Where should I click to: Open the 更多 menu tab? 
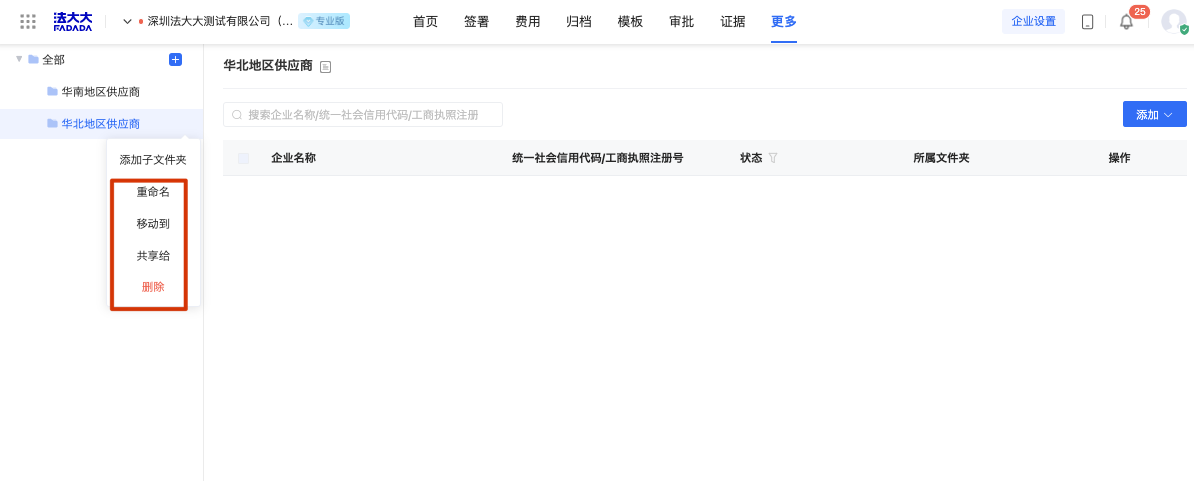tap(784, 21)
